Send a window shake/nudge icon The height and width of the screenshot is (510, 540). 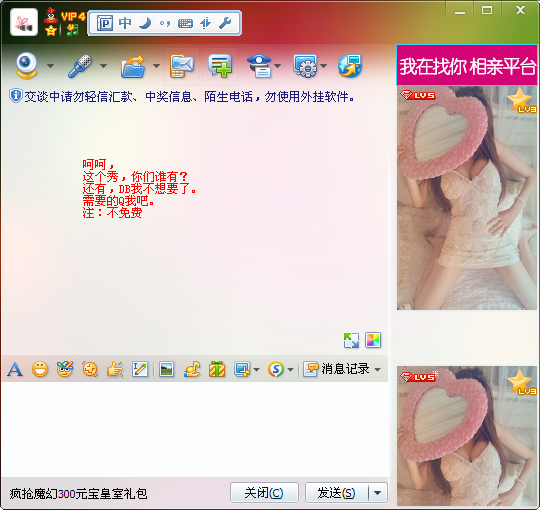90,370
